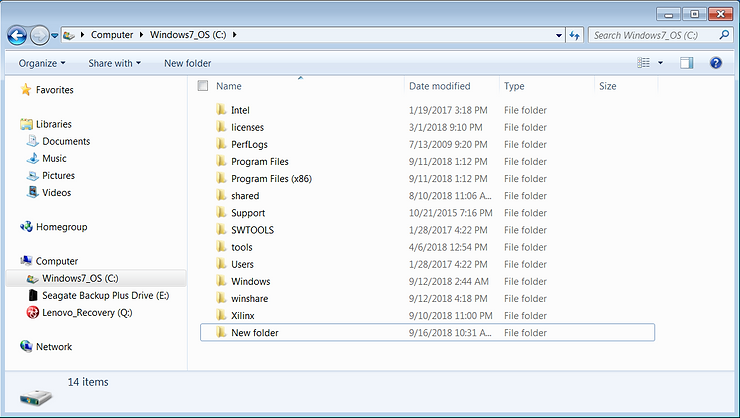Select Homegroup in the navigation pane
Viewport: 740px width, 418px height.
tap(61, 227)
